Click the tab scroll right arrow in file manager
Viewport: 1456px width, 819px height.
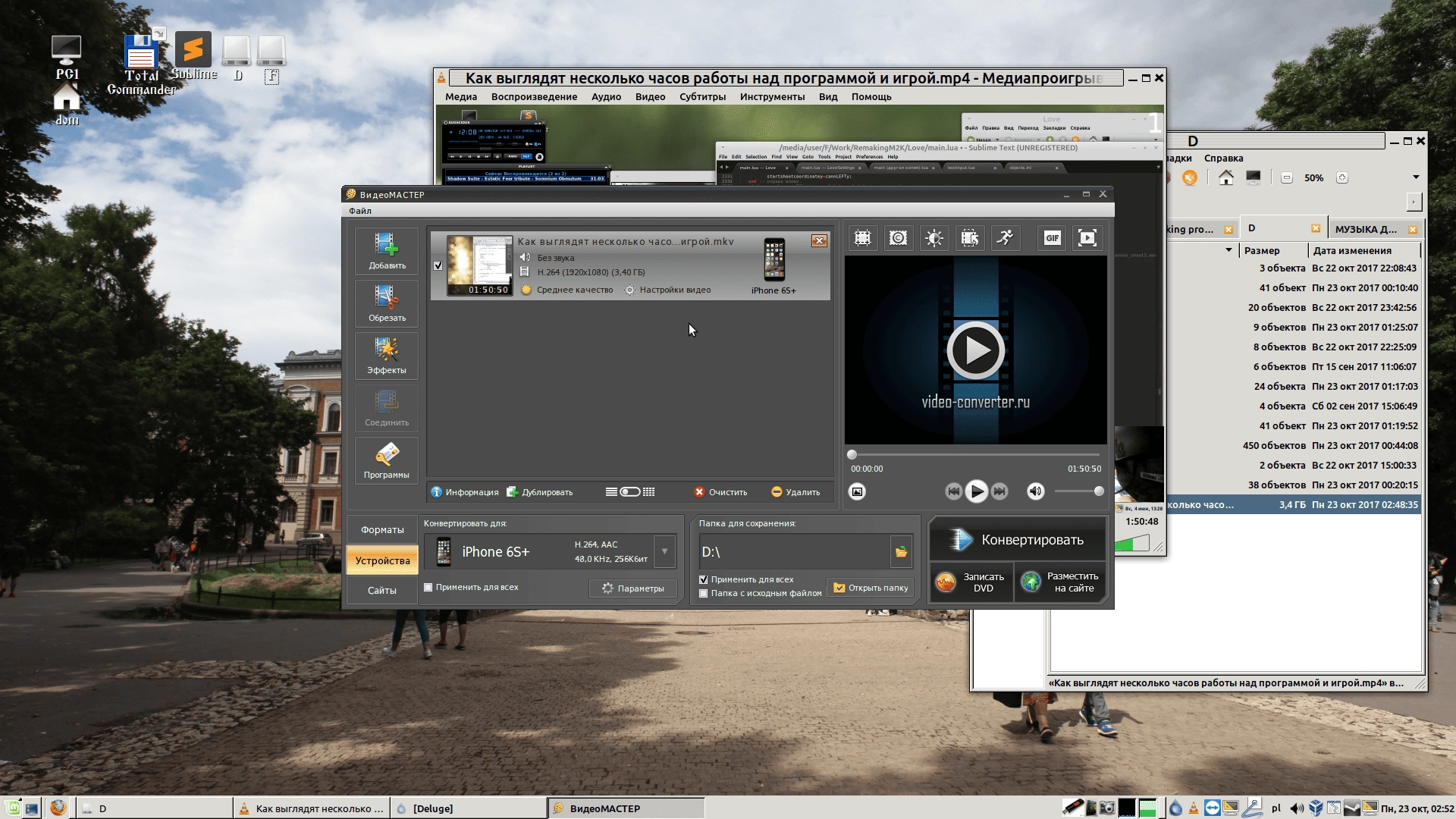[x=1414, y=202]
